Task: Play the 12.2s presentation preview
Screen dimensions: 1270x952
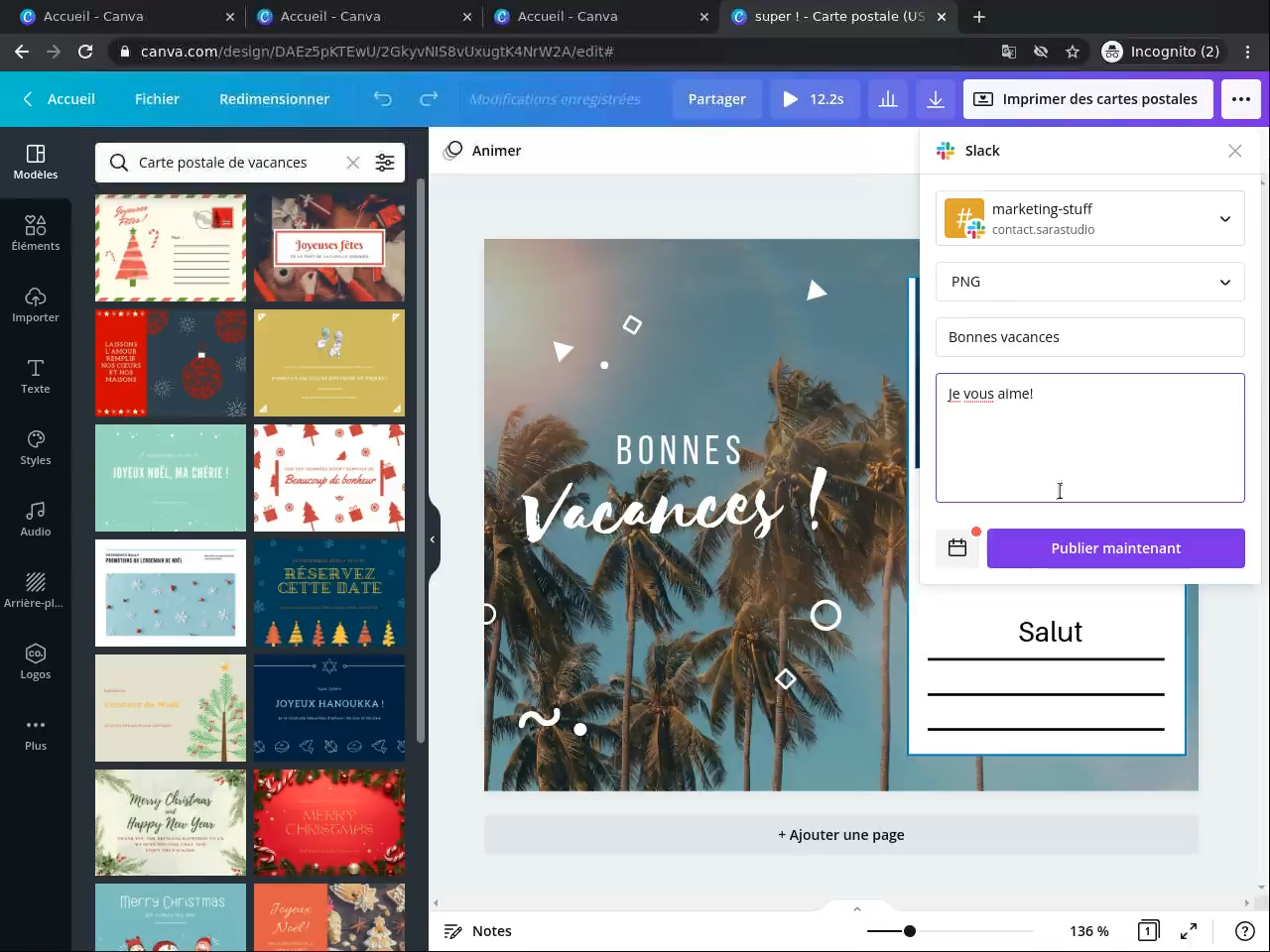Action: coord(814,99)
